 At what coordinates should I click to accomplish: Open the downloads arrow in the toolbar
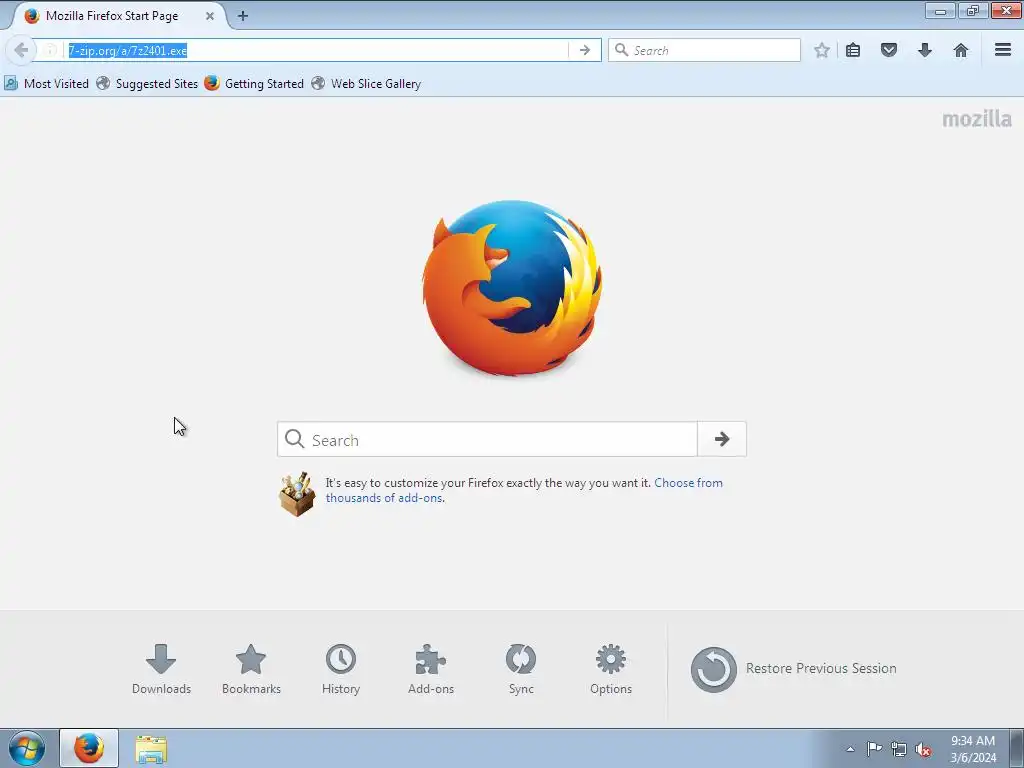(925, 50)
